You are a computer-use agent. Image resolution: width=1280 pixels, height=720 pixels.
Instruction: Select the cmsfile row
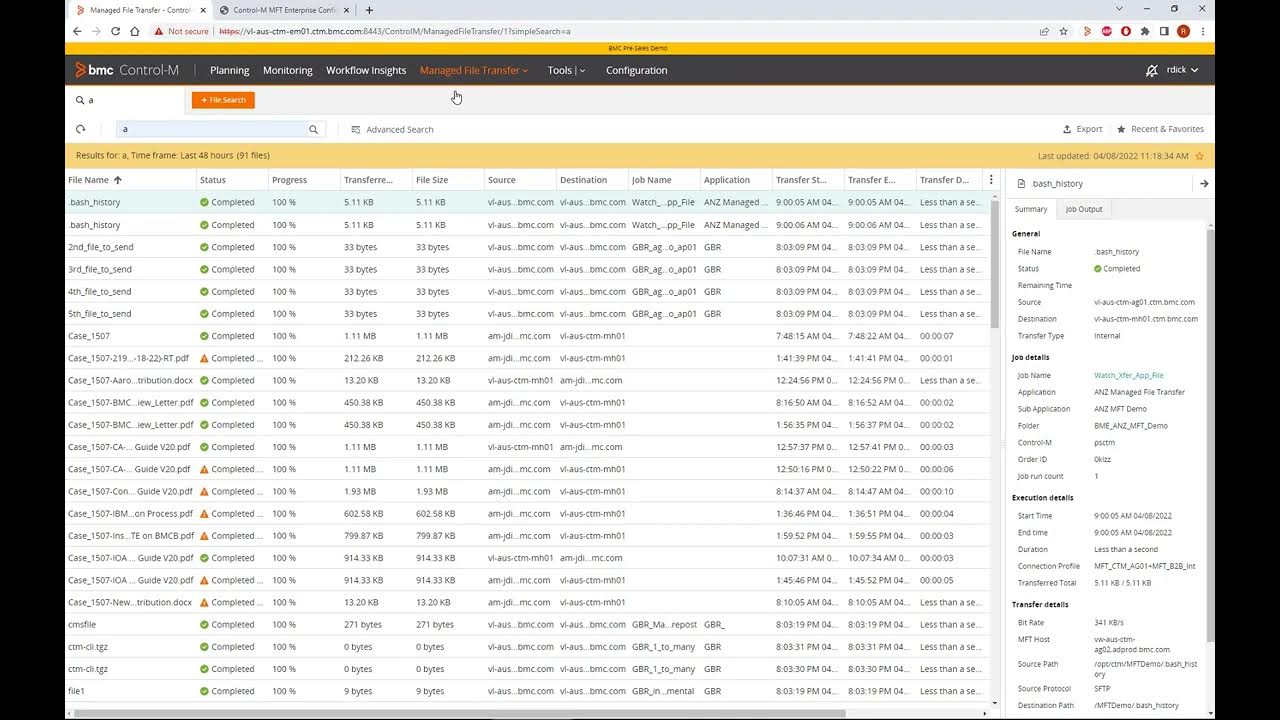[527, 624]
